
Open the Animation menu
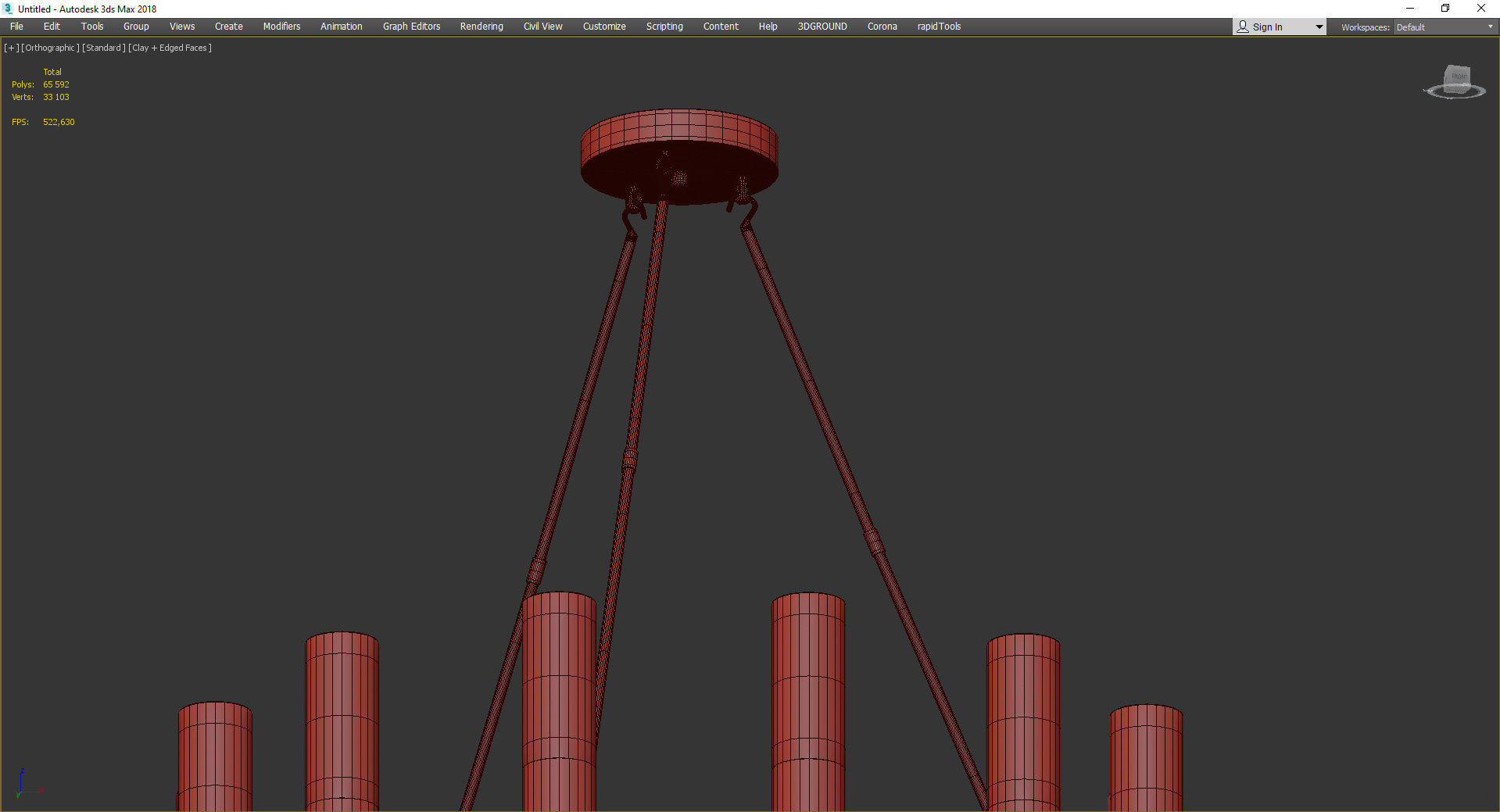(342, 27)
